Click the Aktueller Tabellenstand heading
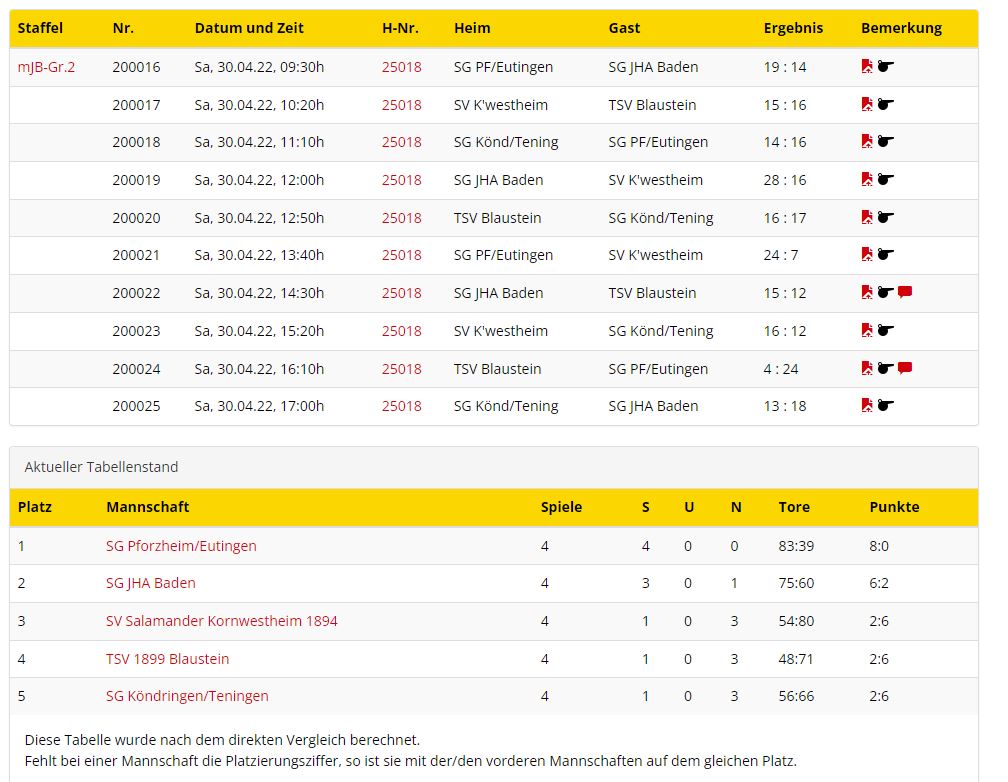The height and width of the screenshot is (782, 1008). coord(102,468)
